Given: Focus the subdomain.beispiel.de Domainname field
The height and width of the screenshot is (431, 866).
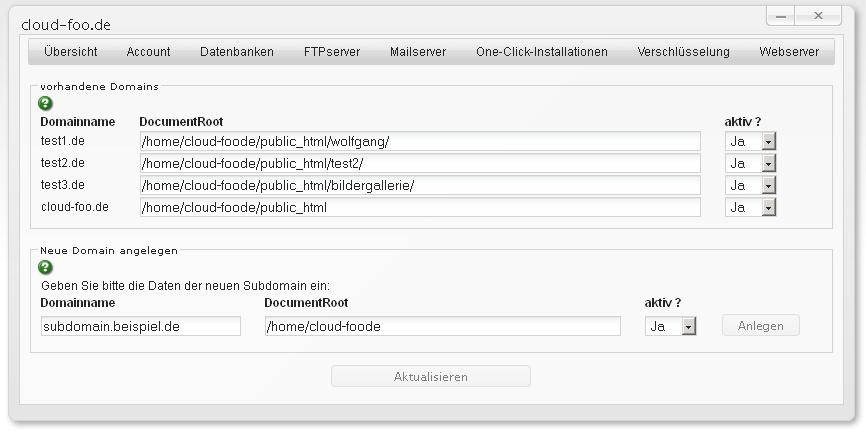Looking at the screenshot, I should [141, 326].
